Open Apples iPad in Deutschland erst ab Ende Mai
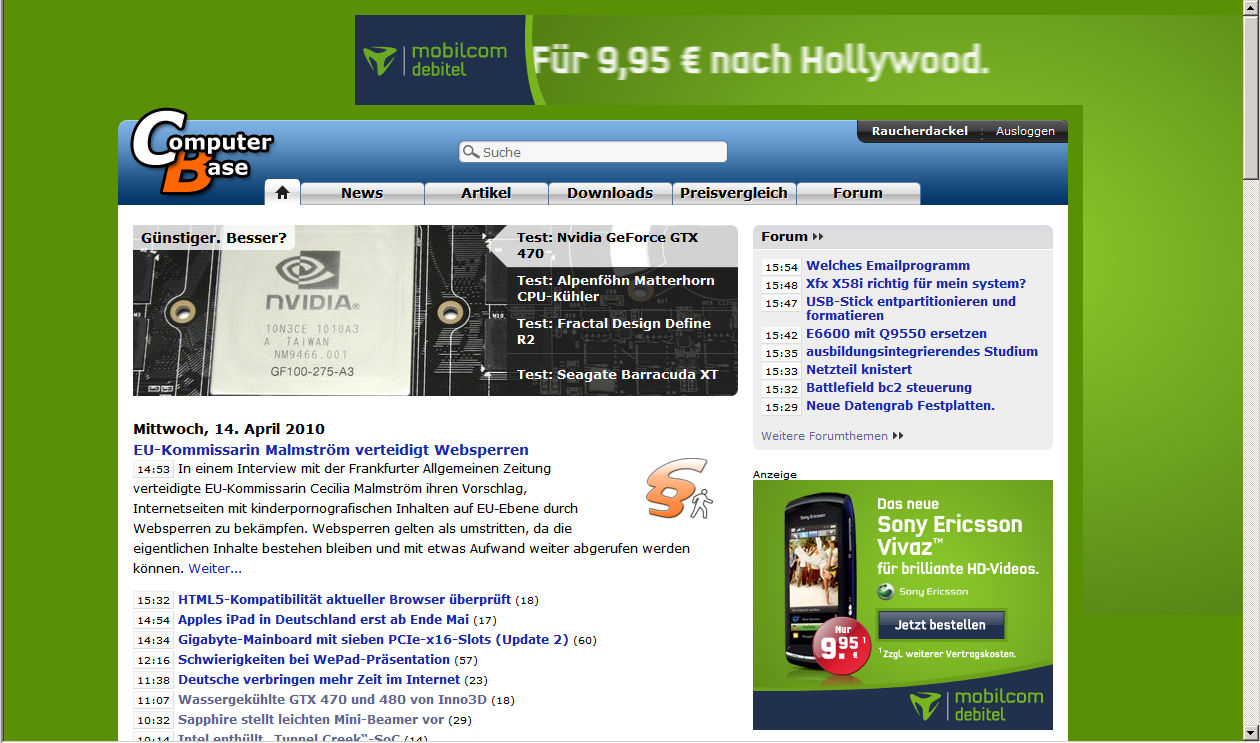The height and width of the screenshot is (743, 1260). click(323, 620)
